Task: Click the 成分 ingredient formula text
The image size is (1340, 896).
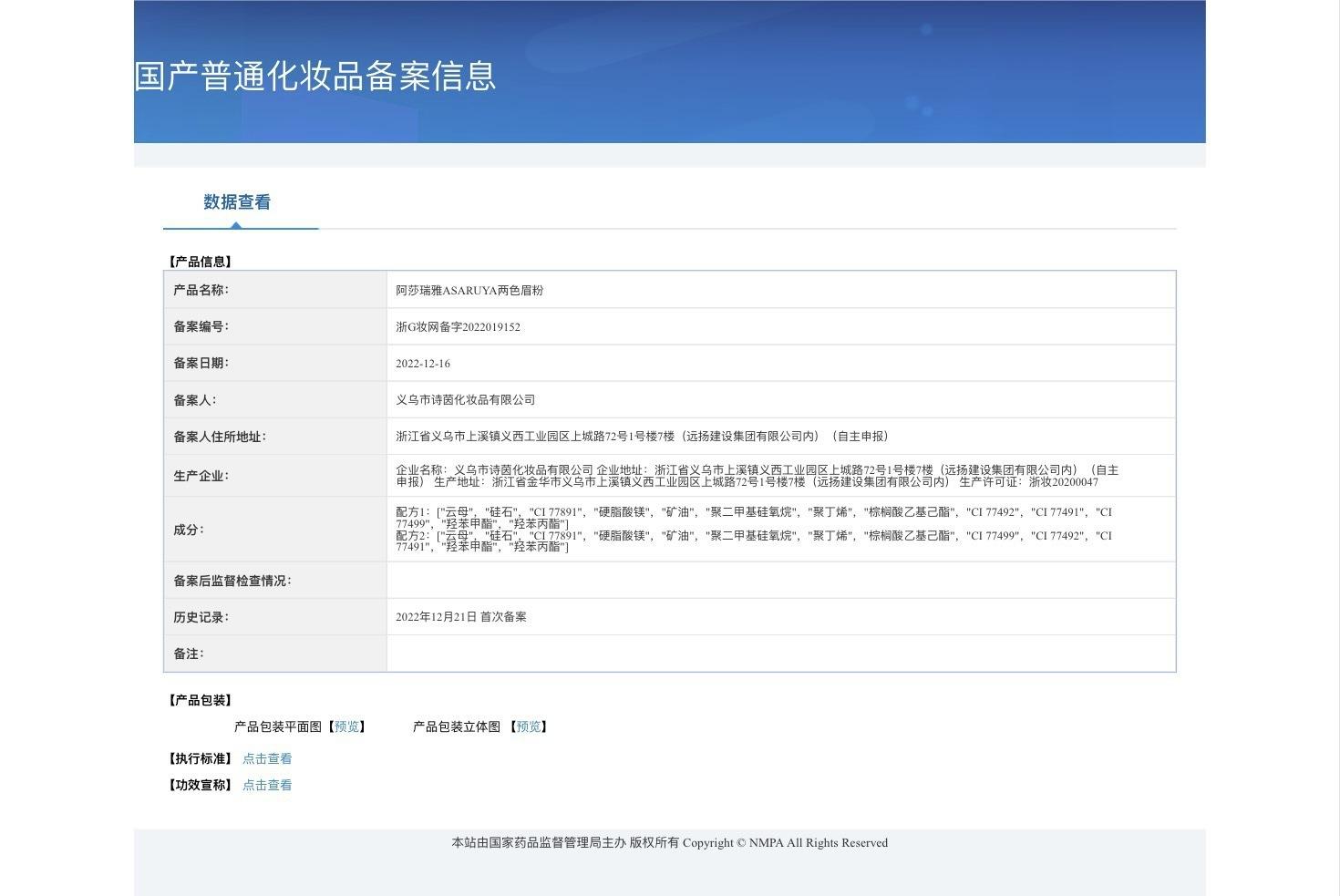Action: pos(754,530)
